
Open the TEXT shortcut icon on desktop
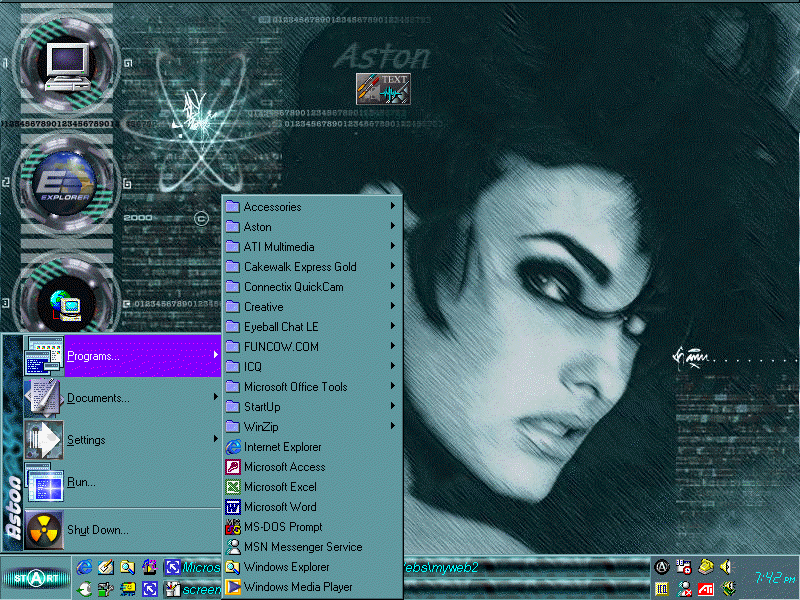click(384, 88)
